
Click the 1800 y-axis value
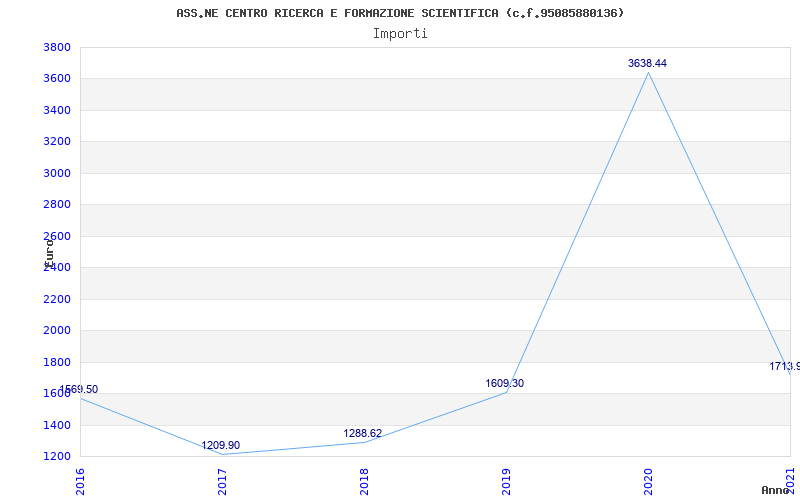tap(57, 362)
